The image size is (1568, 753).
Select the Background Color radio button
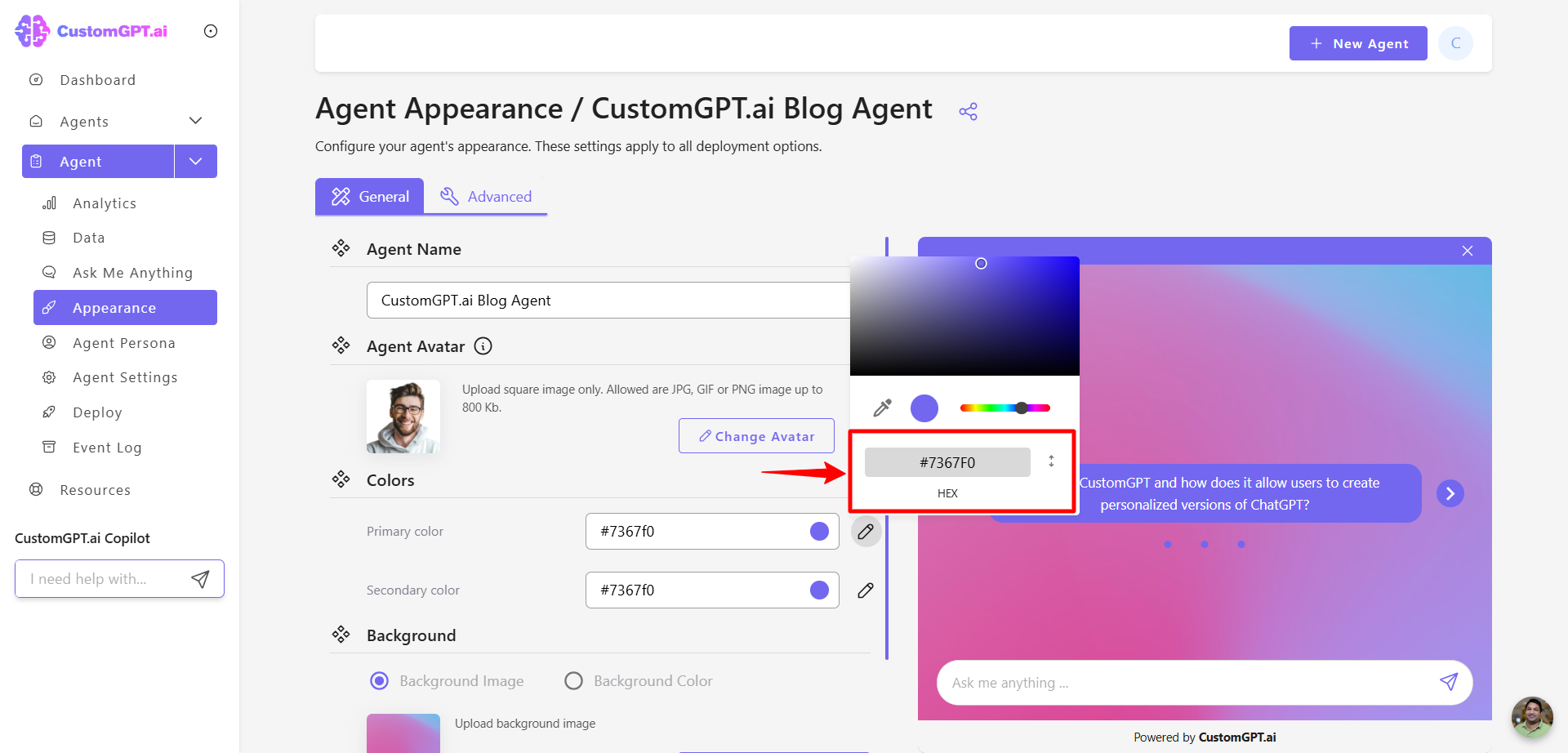click(574, 681)
